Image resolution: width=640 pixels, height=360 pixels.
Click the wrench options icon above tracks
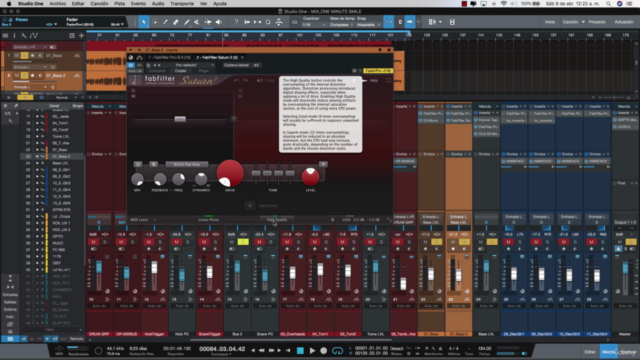24,36
